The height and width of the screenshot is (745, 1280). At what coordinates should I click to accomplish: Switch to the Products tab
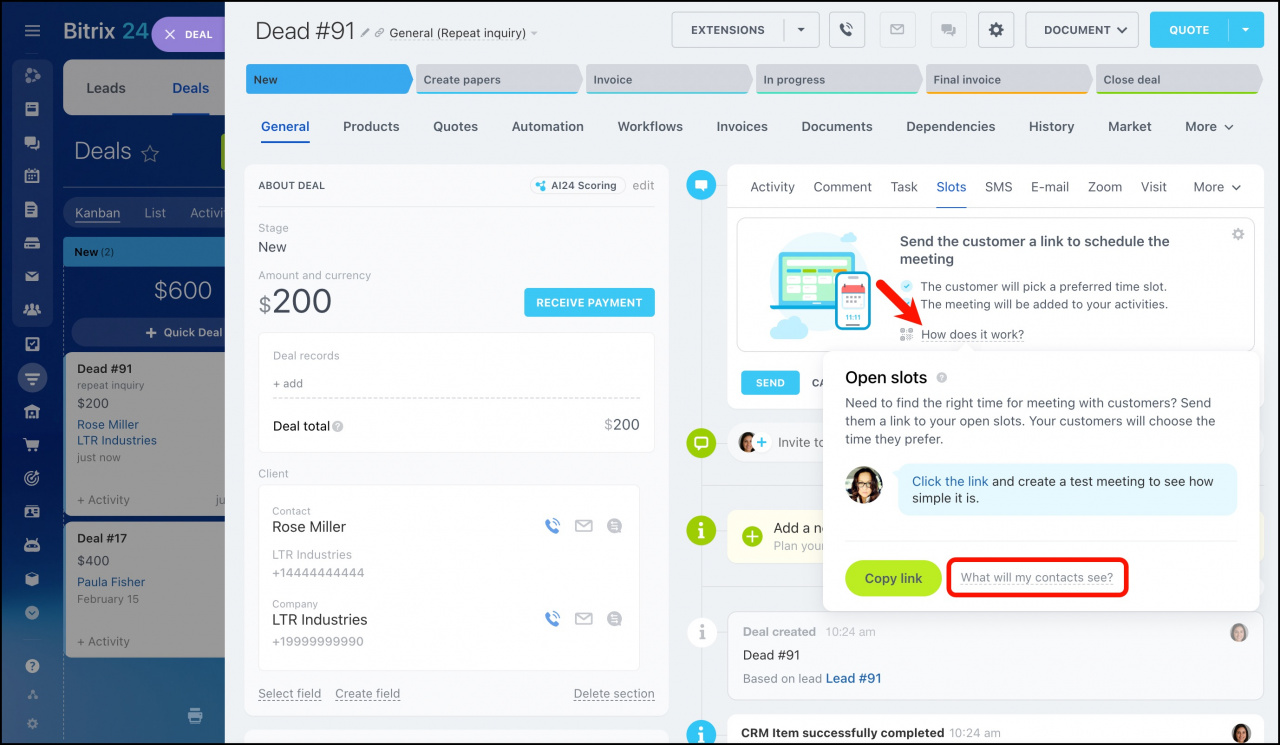(371, 127)
